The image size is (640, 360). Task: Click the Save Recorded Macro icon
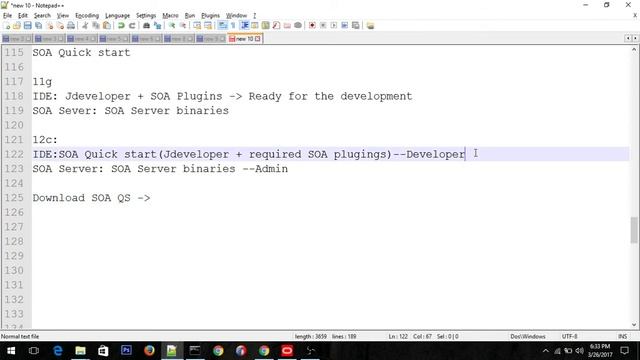tap(356, 26)
